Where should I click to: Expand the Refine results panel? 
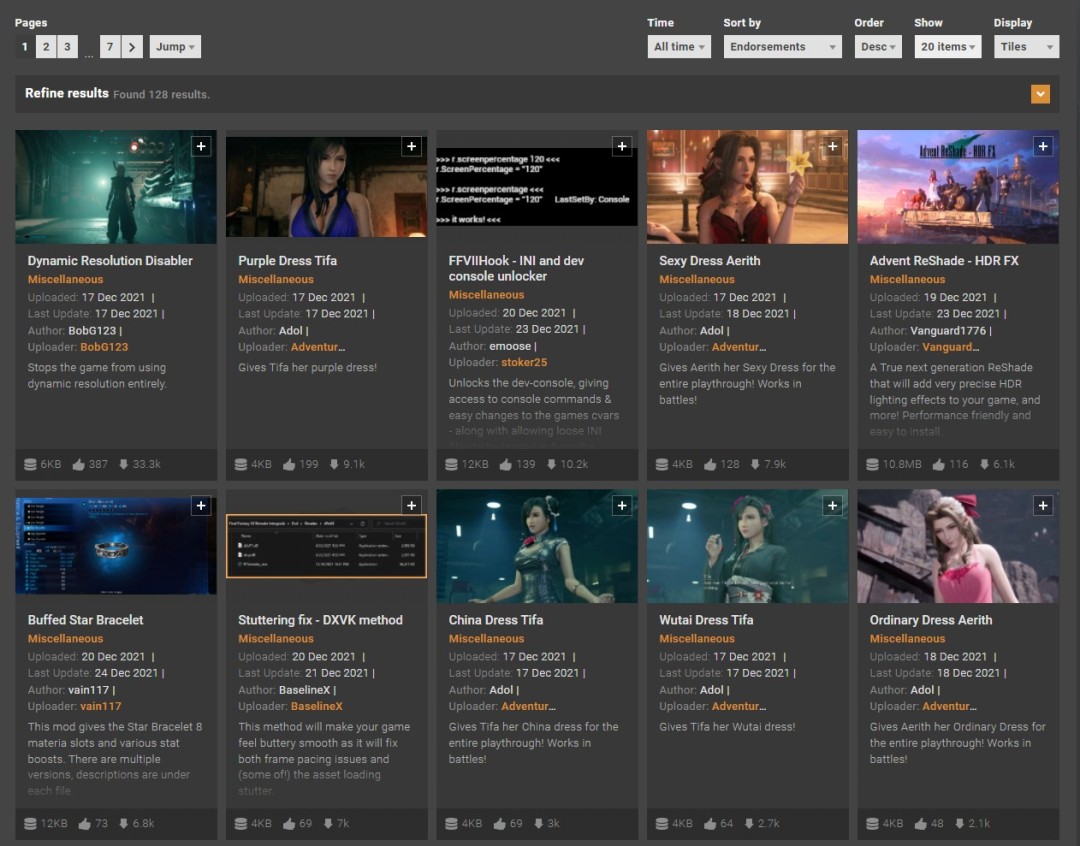pyautogui.click(x=1040, y=94)
